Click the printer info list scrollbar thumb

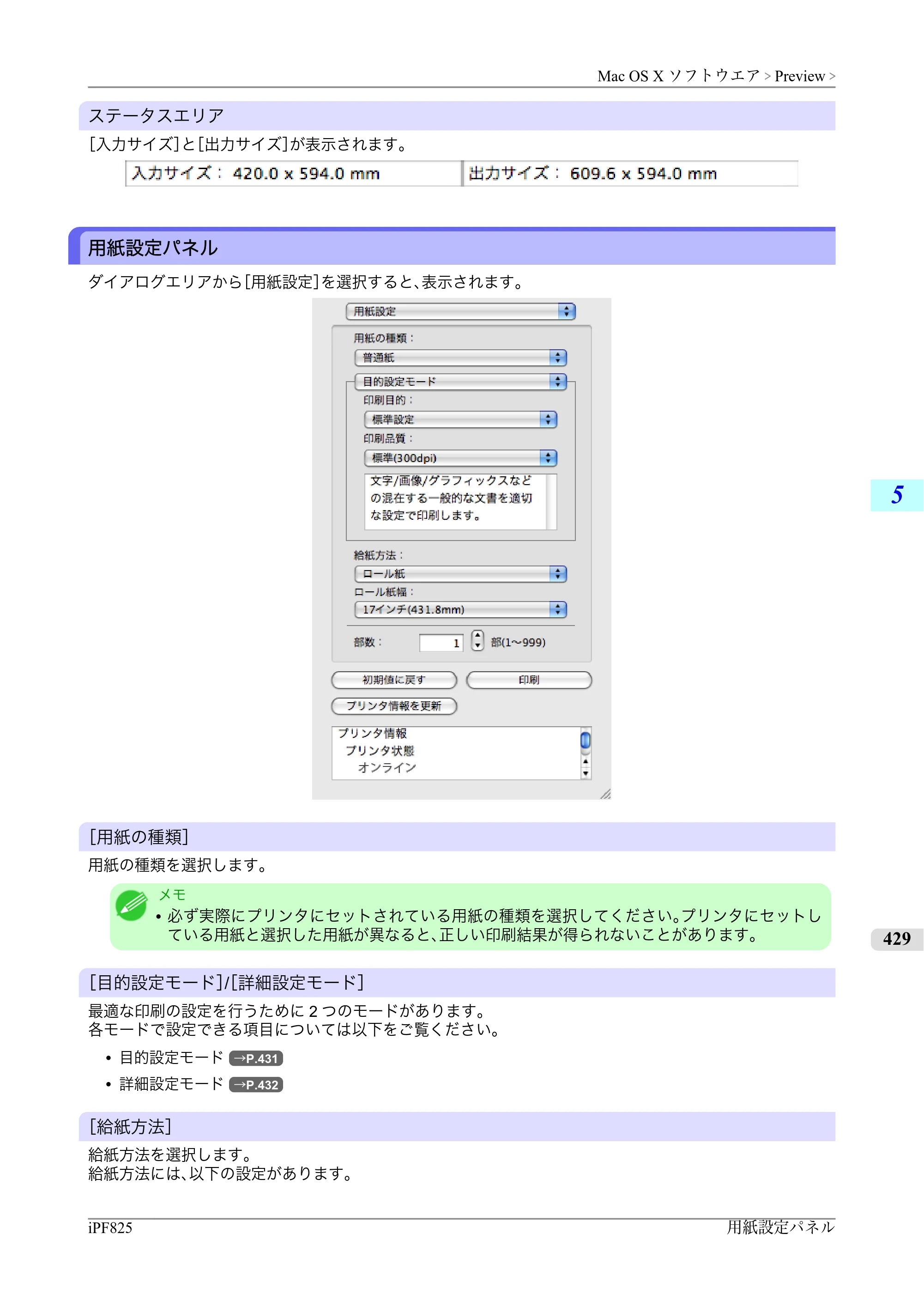coord(586,740)
